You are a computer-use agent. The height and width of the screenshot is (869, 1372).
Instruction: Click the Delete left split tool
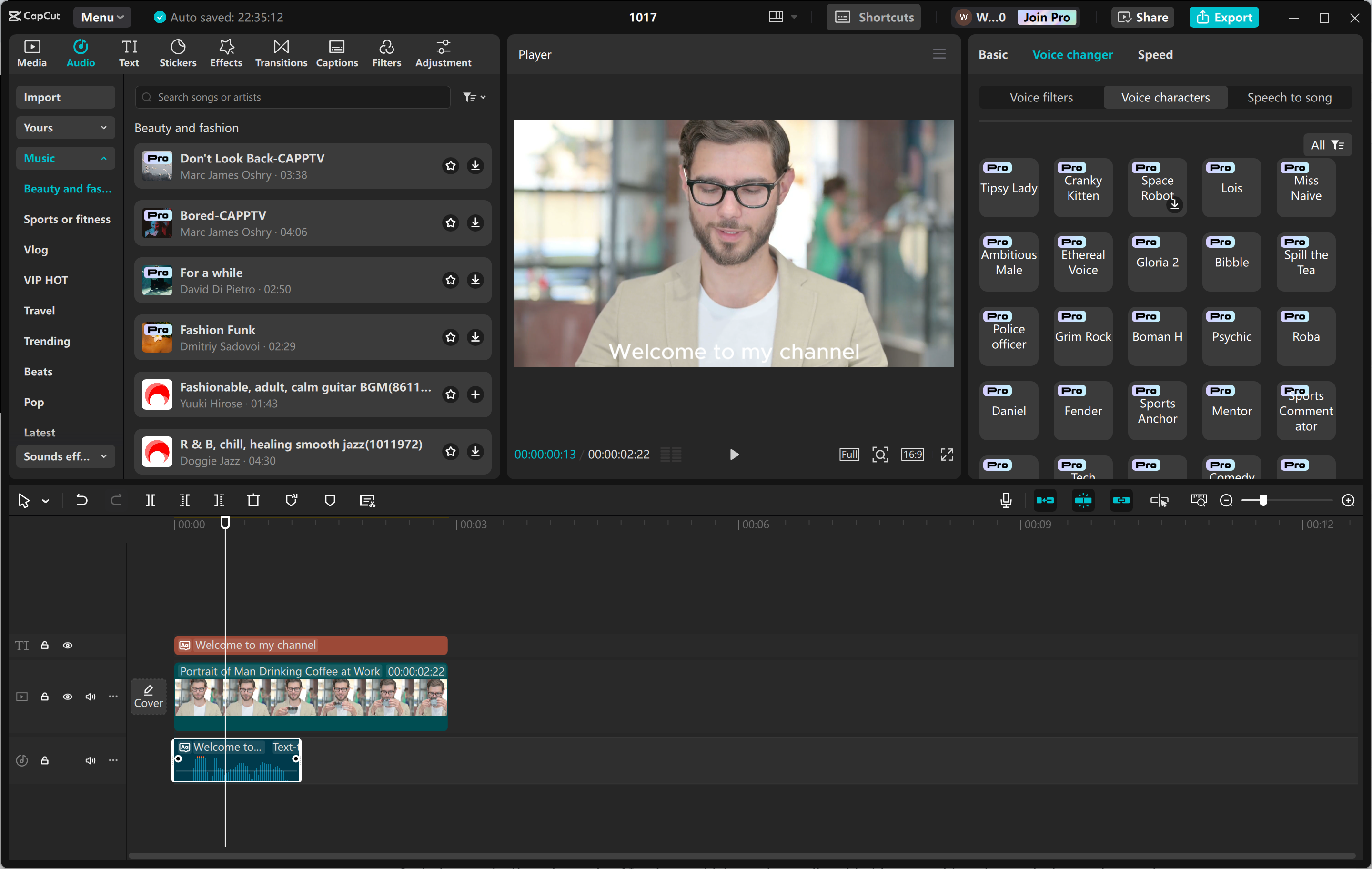tap(185, 500)
